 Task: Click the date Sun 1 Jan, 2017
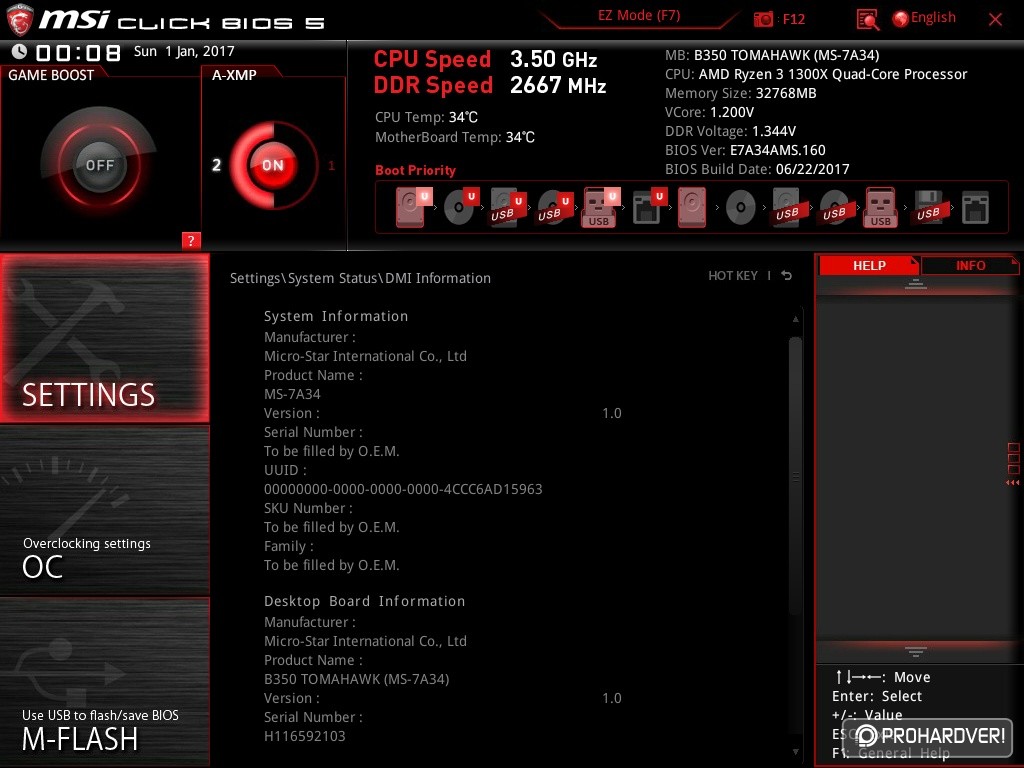pos(184,51)
